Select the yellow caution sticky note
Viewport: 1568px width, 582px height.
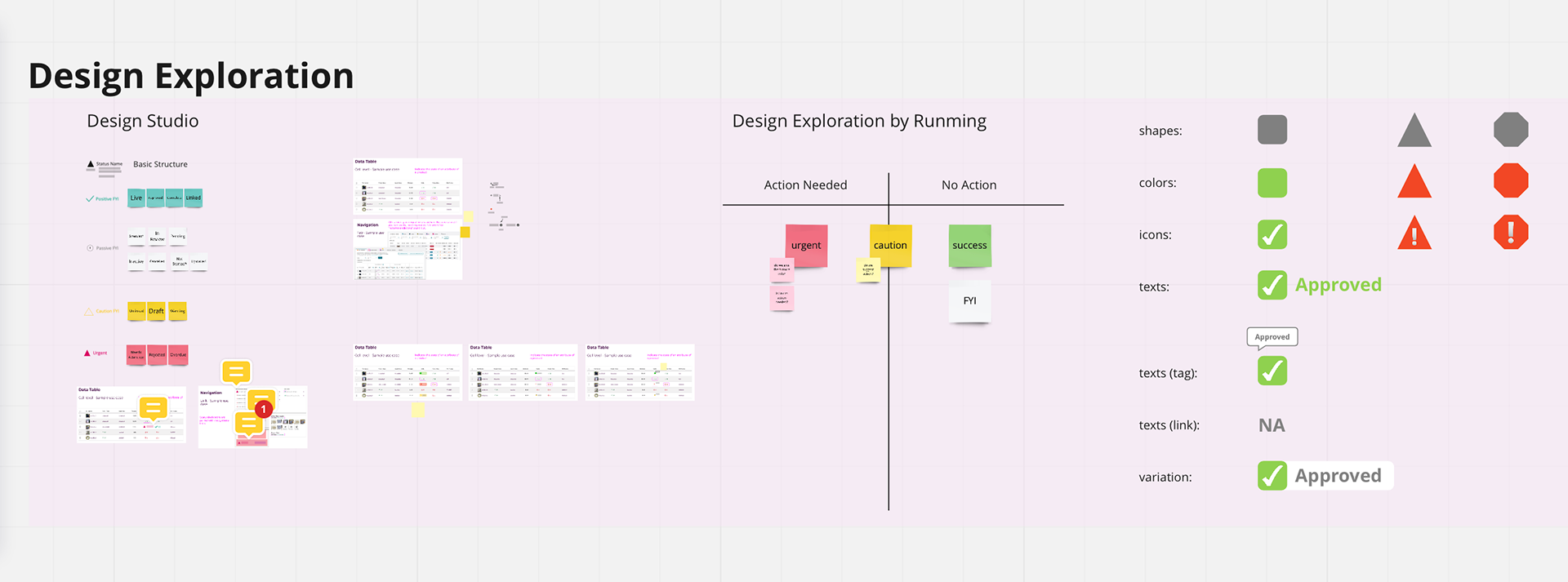click(x=890, y=246)
